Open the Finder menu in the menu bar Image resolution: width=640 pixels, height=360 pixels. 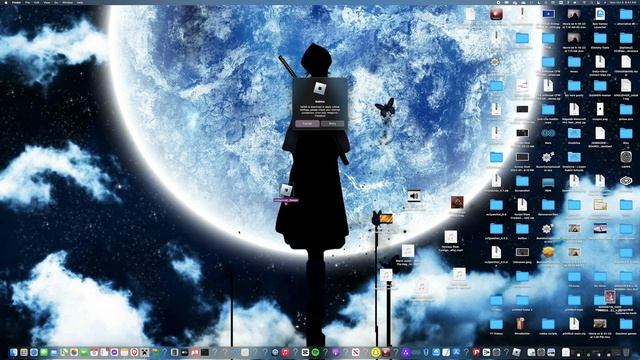[16, 2]
